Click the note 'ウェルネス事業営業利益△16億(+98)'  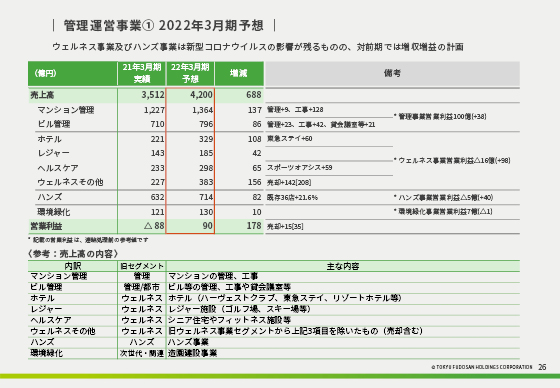coord(452,161)
